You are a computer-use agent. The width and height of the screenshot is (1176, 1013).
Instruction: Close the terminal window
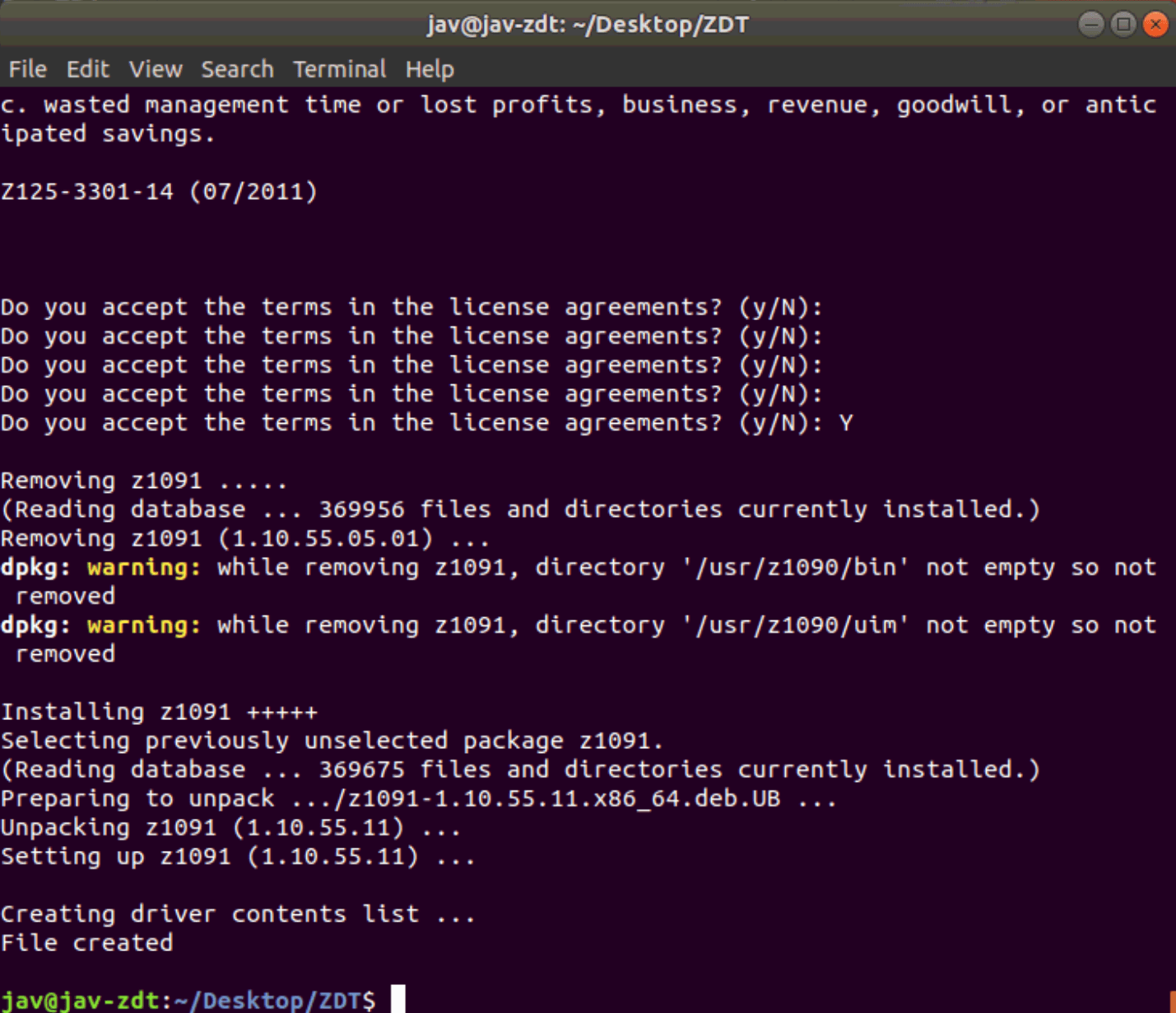[x=1155, y=25]
